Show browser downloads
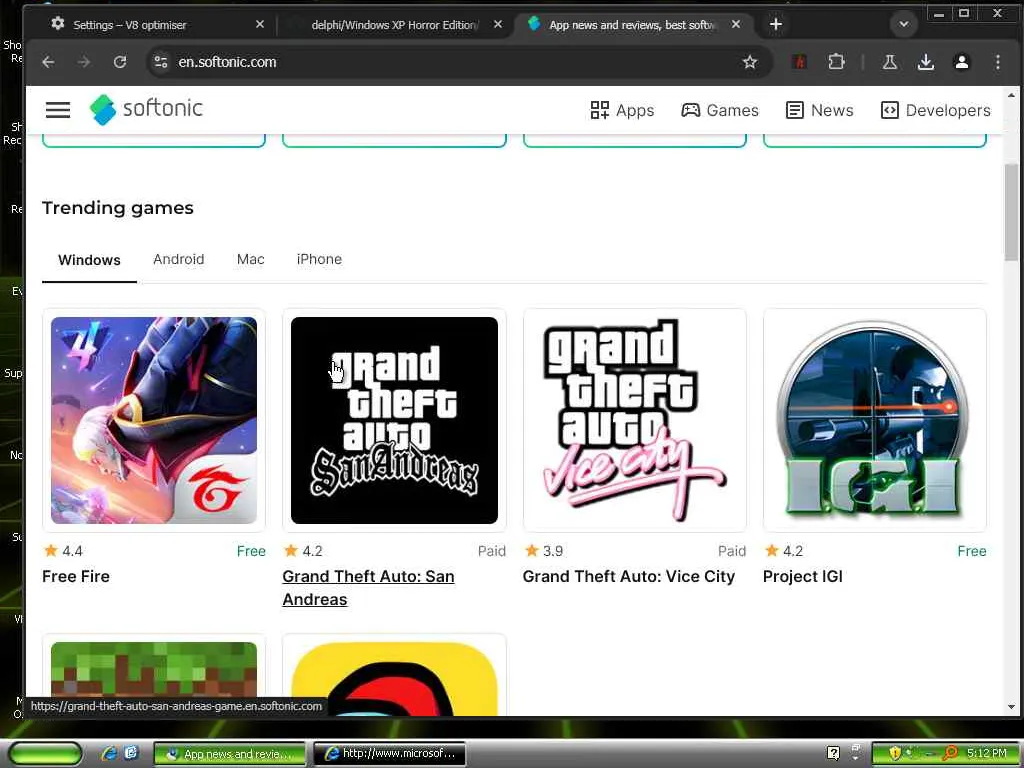This screenshot has width=1024, height=768. click(925, 62)
